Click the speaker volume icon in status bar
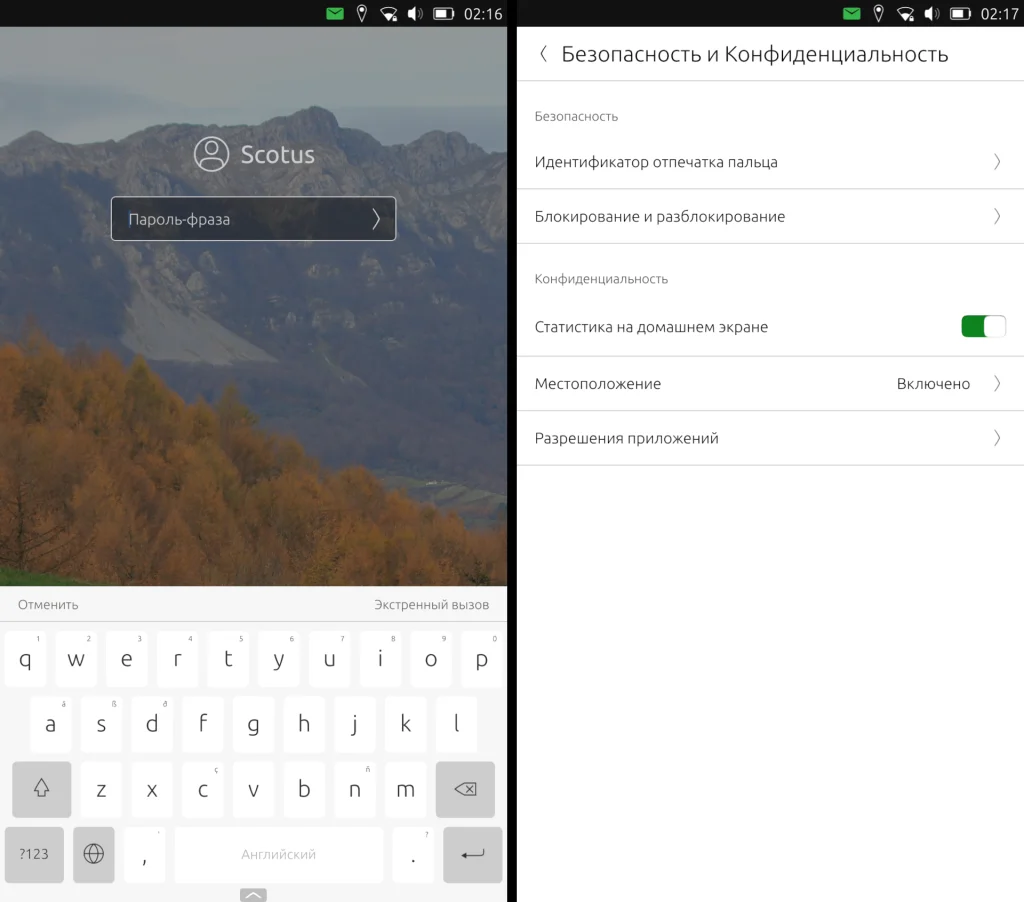The width and height of the screenshot is (1024, 902). [415, 14]
